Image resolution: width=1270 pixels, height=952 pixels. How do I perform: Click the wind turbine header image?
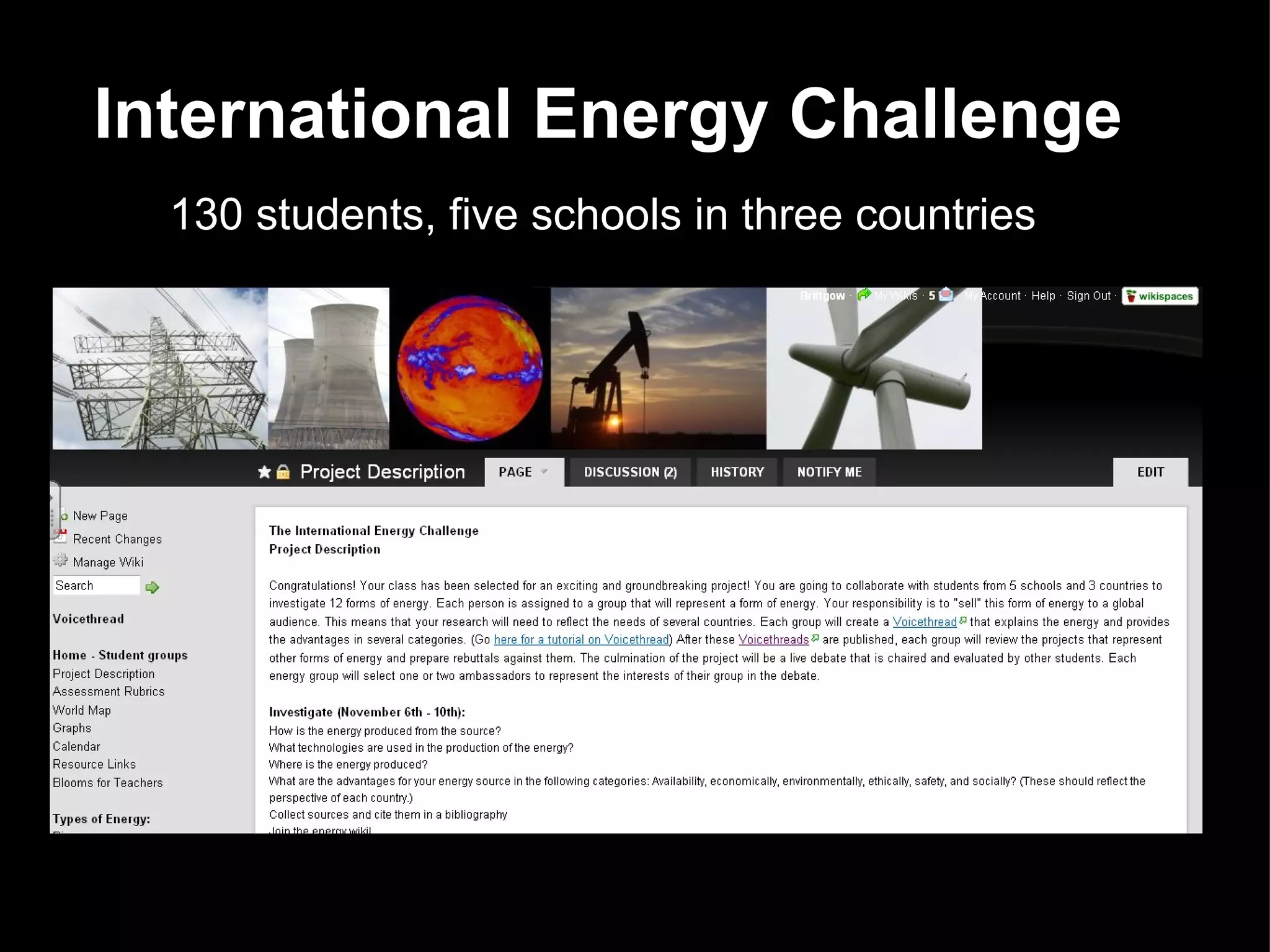(874, 368)
